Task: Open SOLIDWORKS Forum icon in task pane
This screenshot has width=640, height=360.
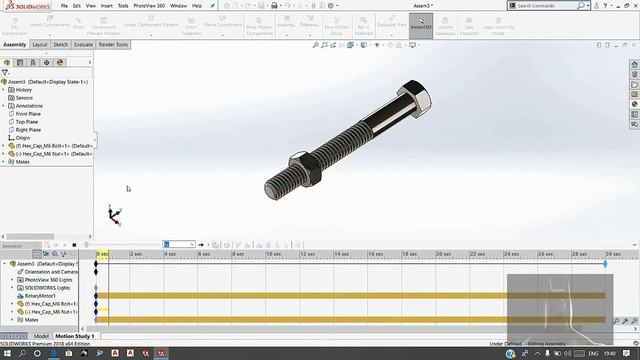Action: coord(634,124)
